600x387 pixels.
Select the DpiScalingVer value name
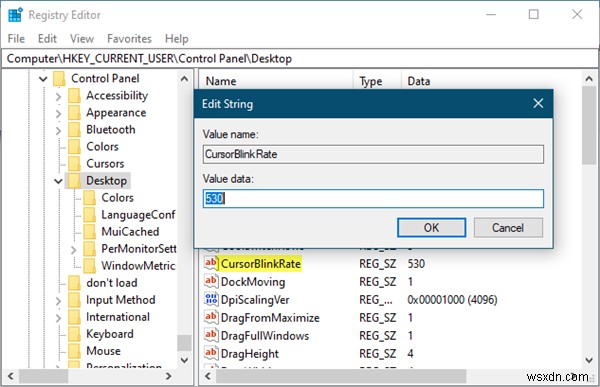(255, 300)
